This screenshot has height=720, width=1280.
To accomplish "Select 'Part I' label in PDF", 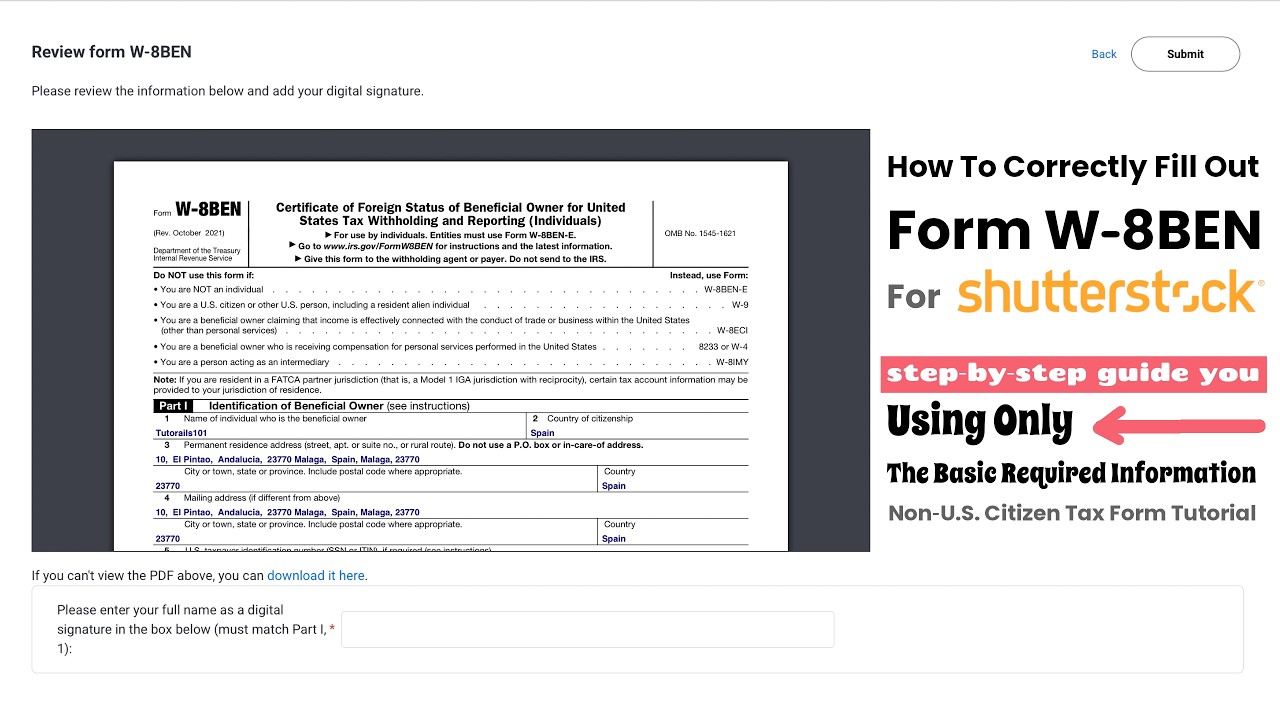I will tap(173, 406).
